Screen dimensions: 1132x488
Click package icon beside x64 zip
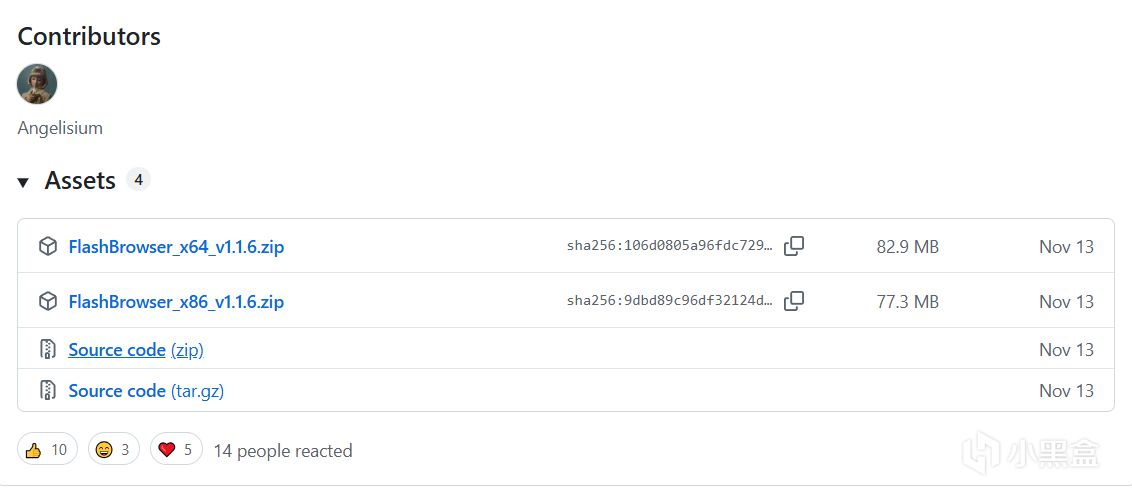[47, 246]
